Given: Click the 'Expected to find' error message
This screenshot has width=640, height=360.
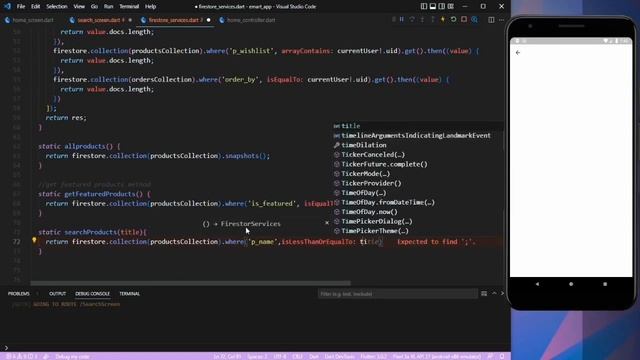Looking at the screenshot, I should coord(436,242).
